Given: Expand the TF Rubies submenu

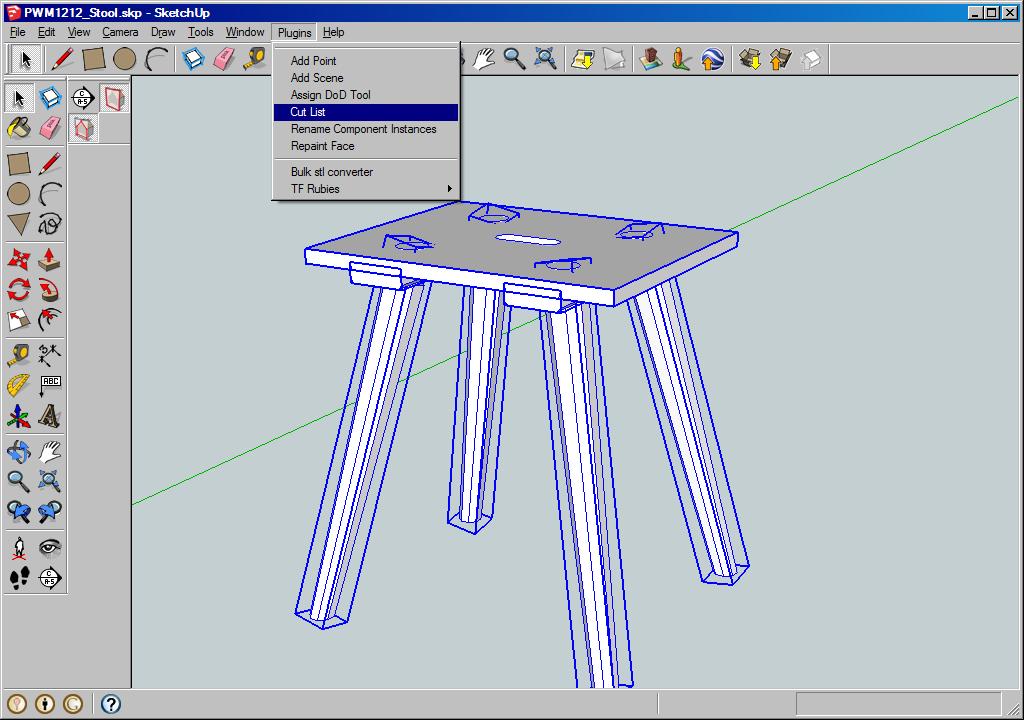Looking at the screenshot, I should click(366, 189).
